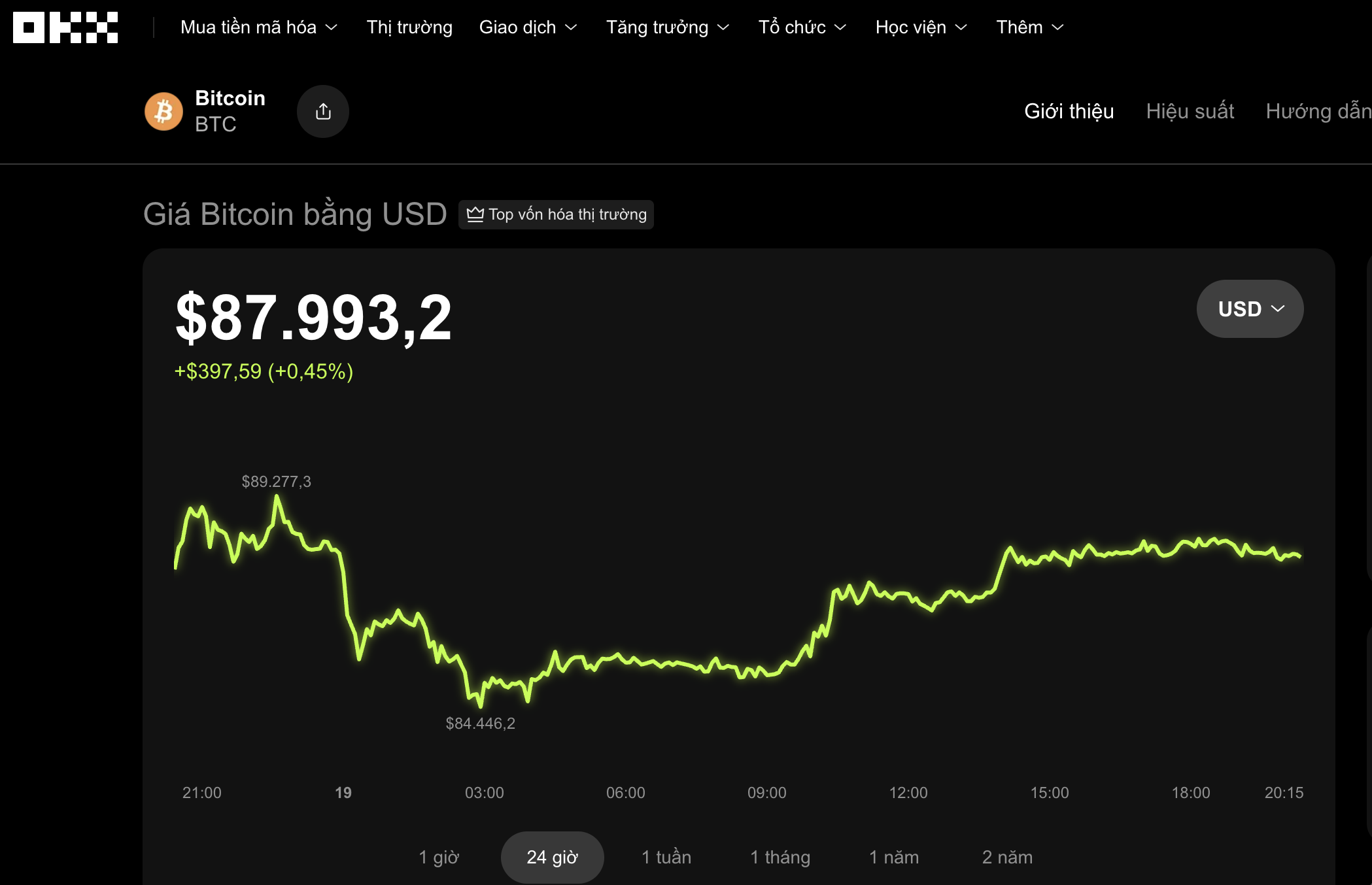Screen dimensions: 1372x885
Task: Switch to the Giới thiệu tab
Action: [1069, 111]
